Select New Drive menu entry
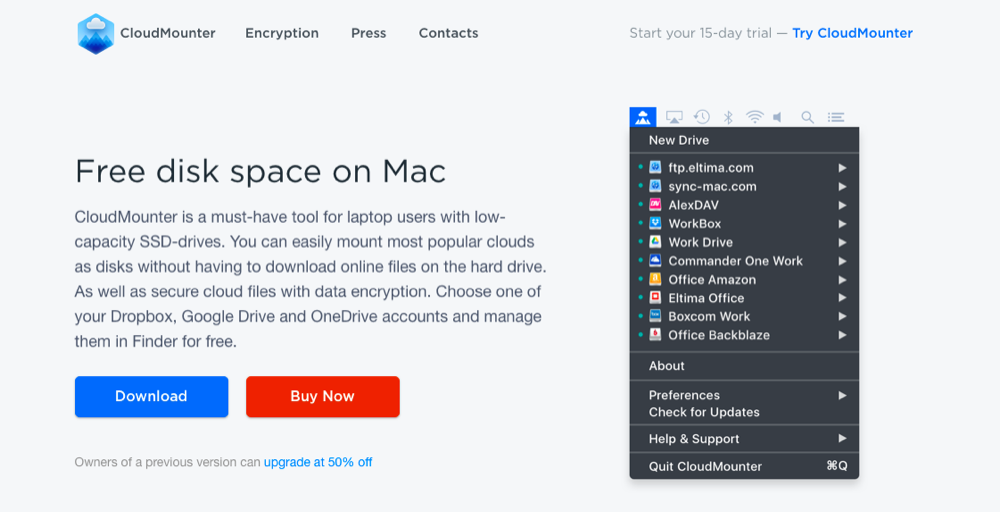The height and width of the screenshot is (512, 1000). 744,140
